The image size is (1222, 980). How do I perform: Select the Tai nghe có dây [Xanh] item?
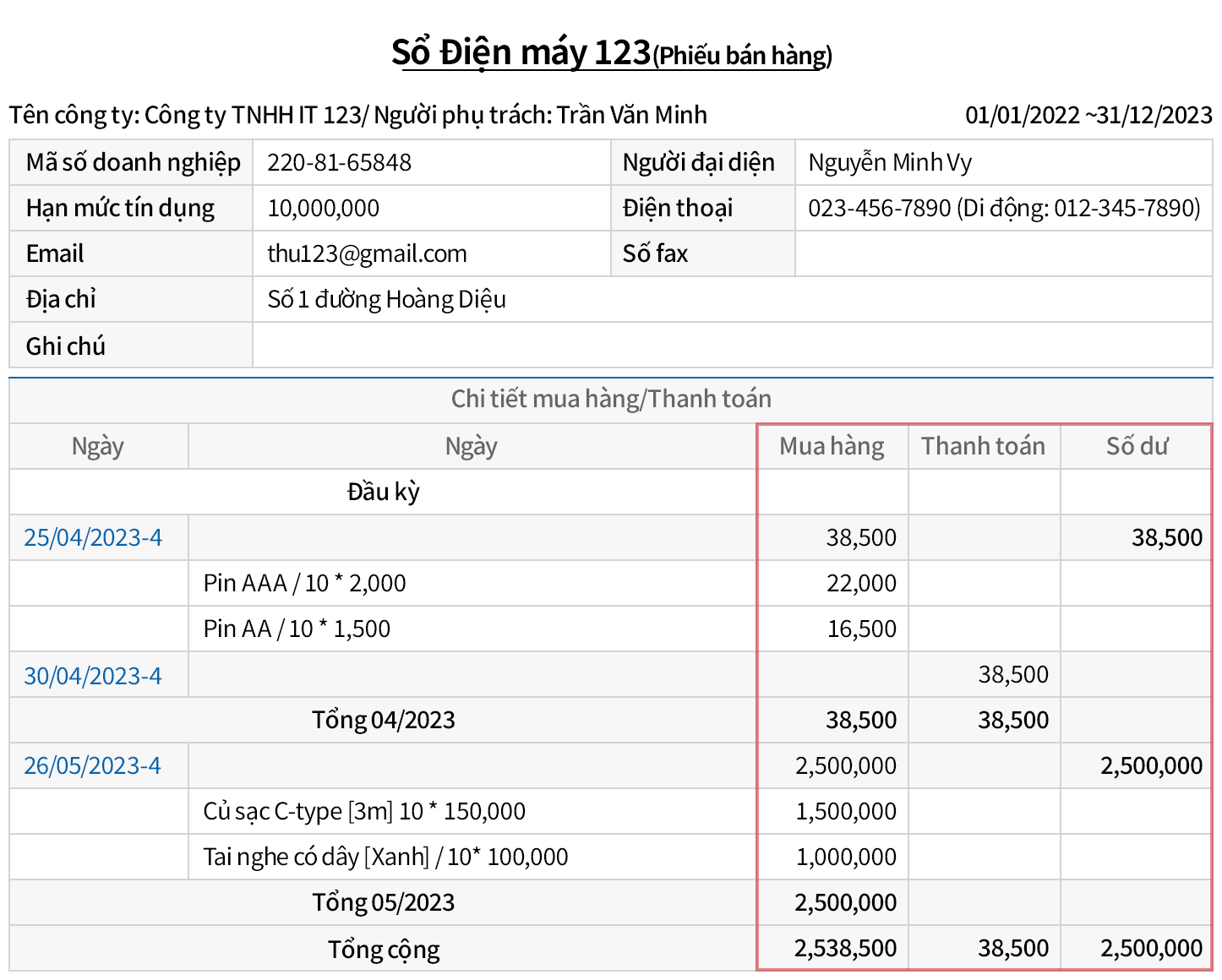tap(385, 857)
